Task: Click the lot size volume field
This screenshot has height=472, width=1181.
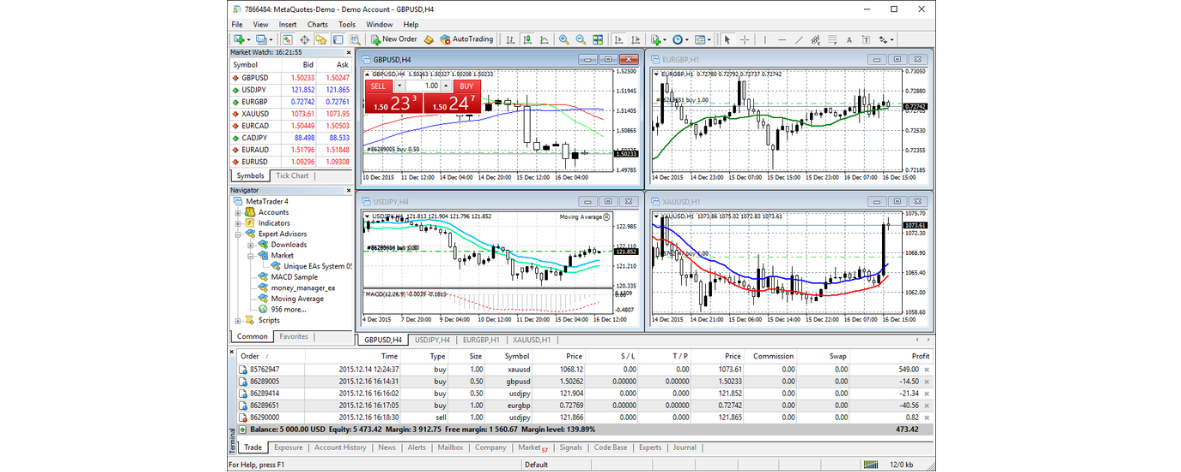Action: pyautogui.click(x=430, y=86)
